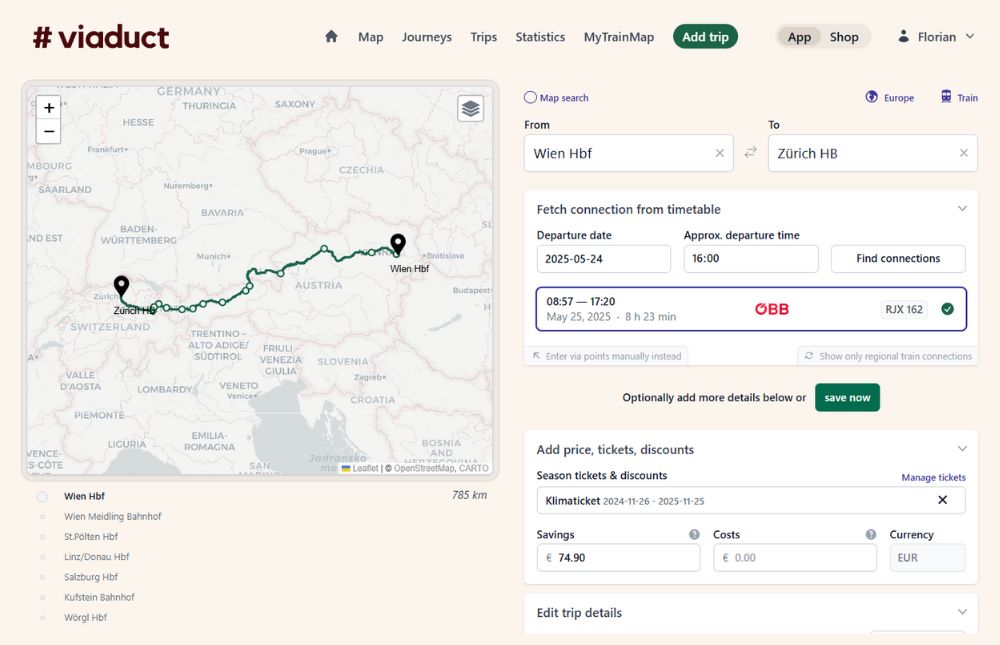Click the Departure date field
This screenshot has width=1000, height=645.
tap(603, 259)
